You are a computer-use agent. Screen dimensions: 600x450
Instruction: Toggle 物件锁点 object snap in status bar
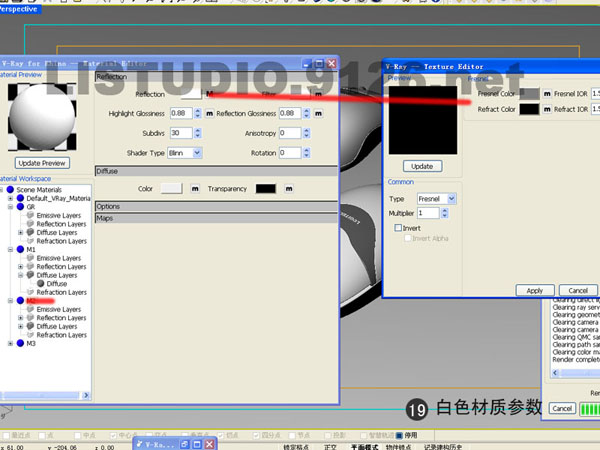click(x=398, y=447)
